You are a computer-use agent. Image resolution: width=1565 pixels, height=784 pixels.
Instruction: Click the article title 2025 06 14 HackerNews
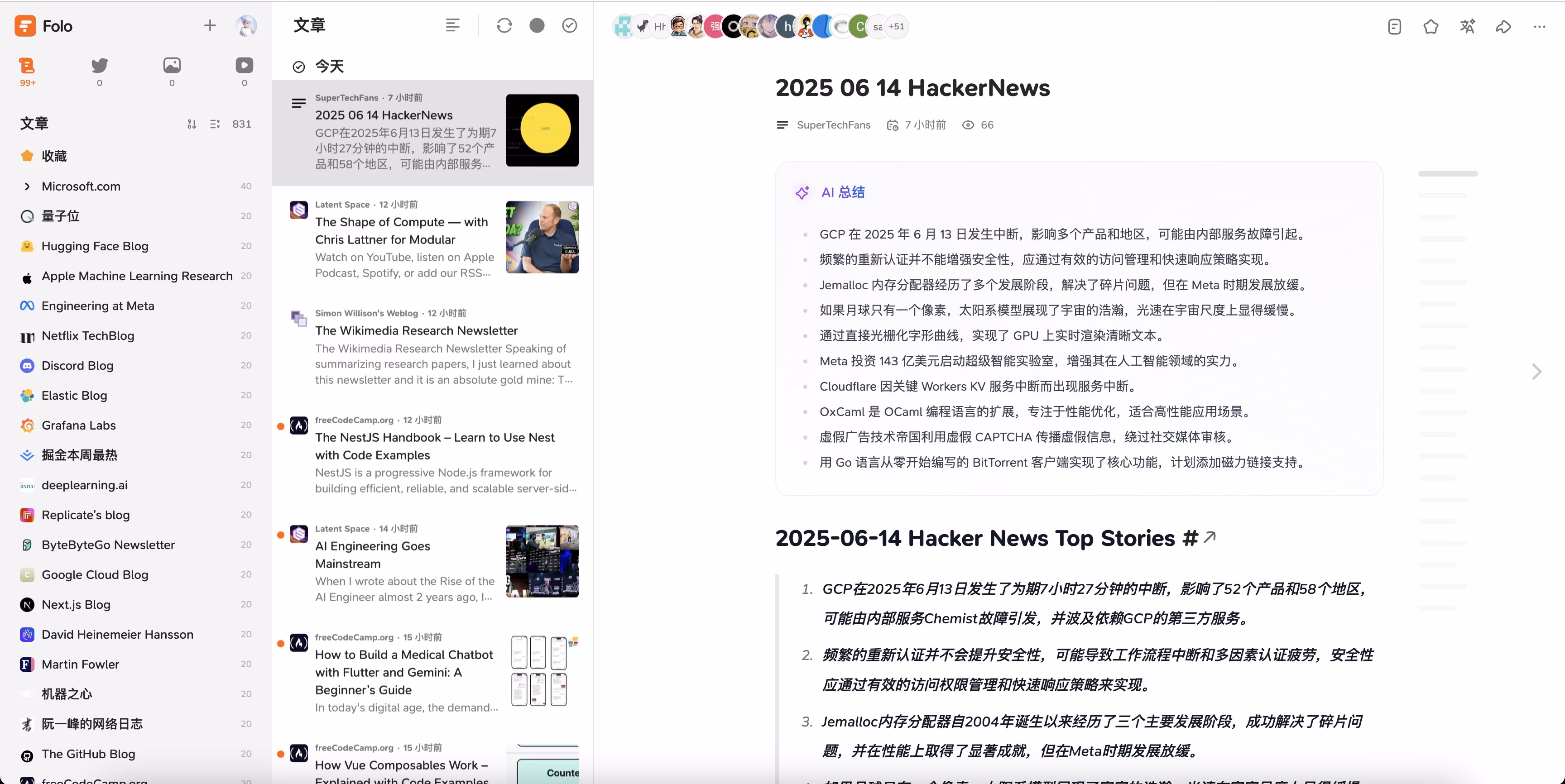[x=912, y=88]
